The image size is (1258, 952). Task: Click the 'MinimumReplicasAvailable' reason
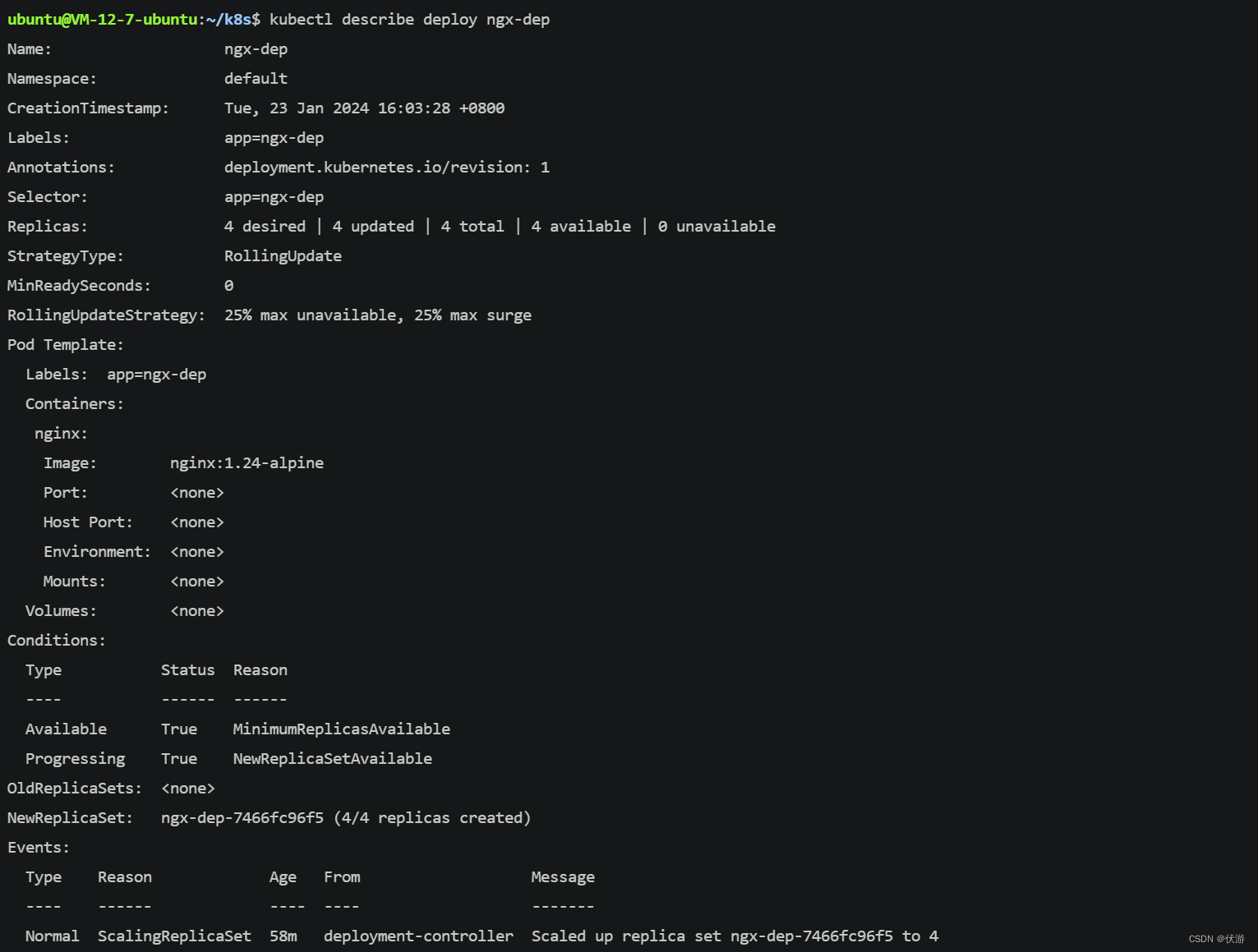click(x=342, y=729)
